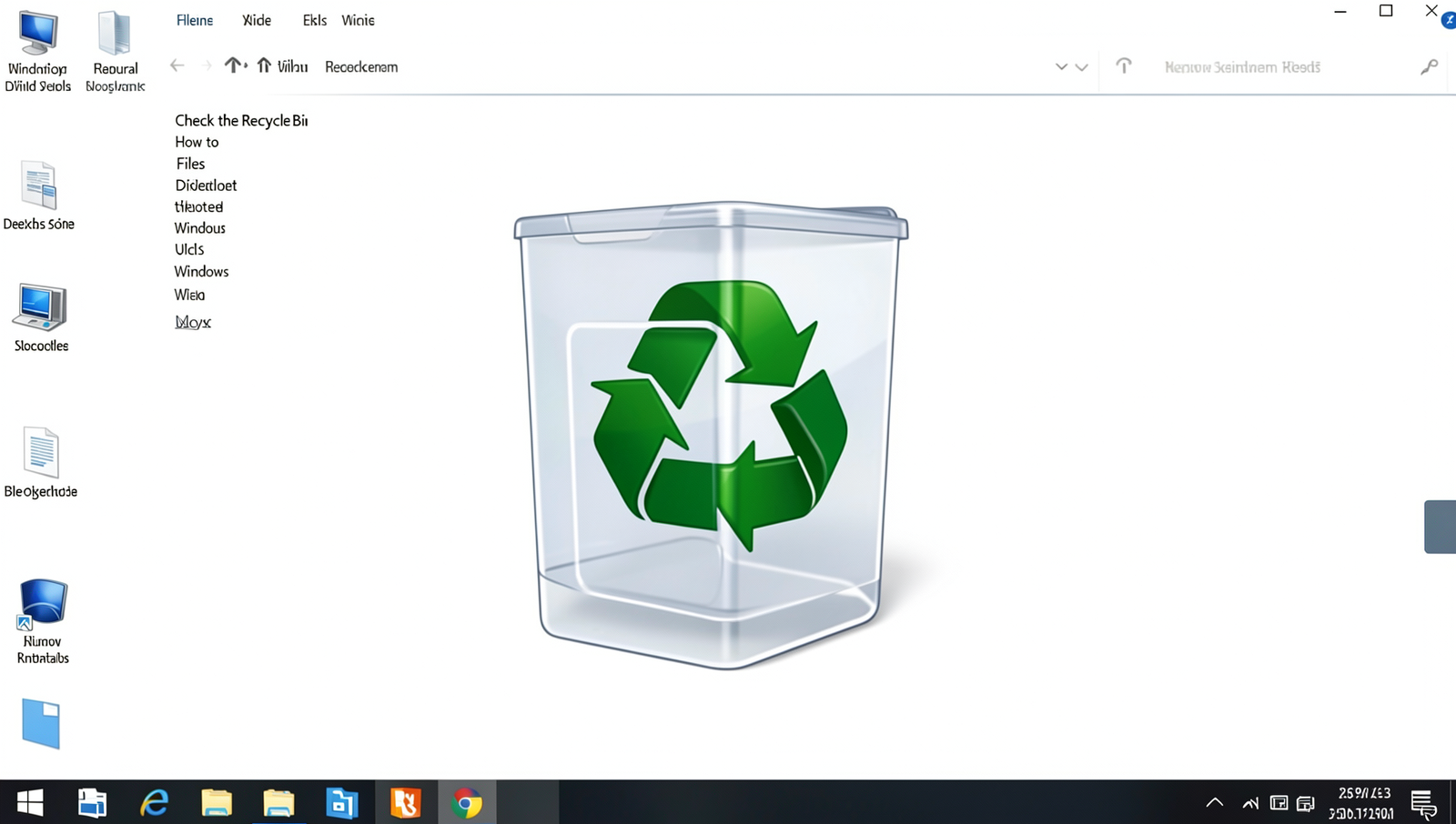Open the Xiide menu
This screenshot has height=824, width=1456.
(257, 20)
